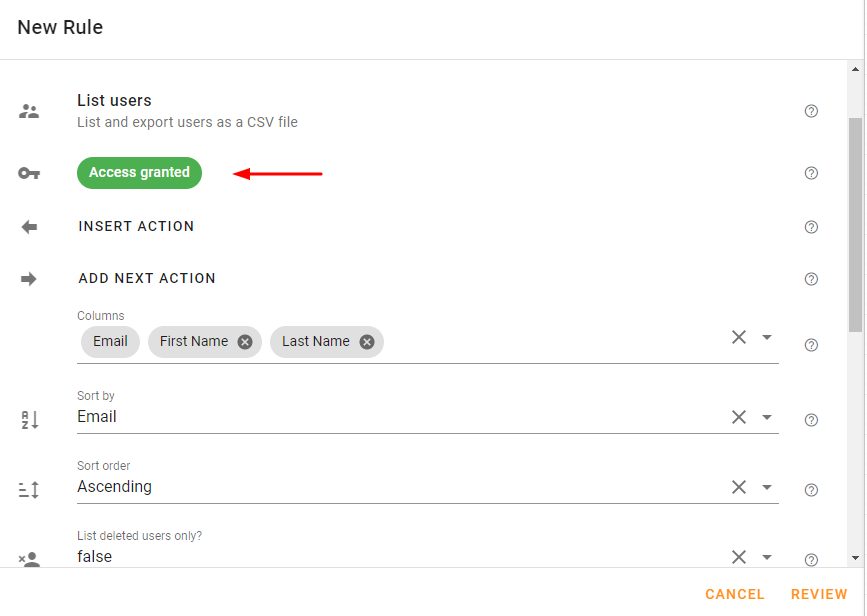
Task: Click the vertical scrollbar thumb
Action: [855, 225]
